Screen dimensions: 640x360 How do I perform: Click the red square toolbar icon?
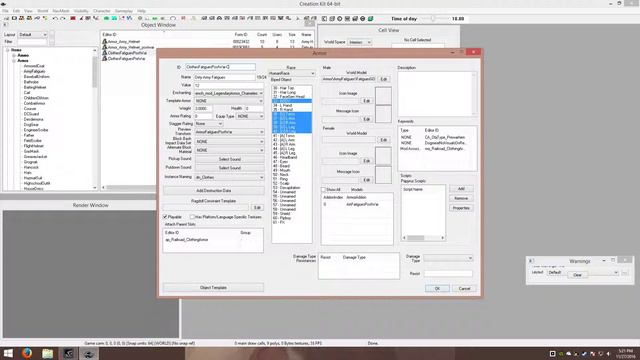coord(73,19)
